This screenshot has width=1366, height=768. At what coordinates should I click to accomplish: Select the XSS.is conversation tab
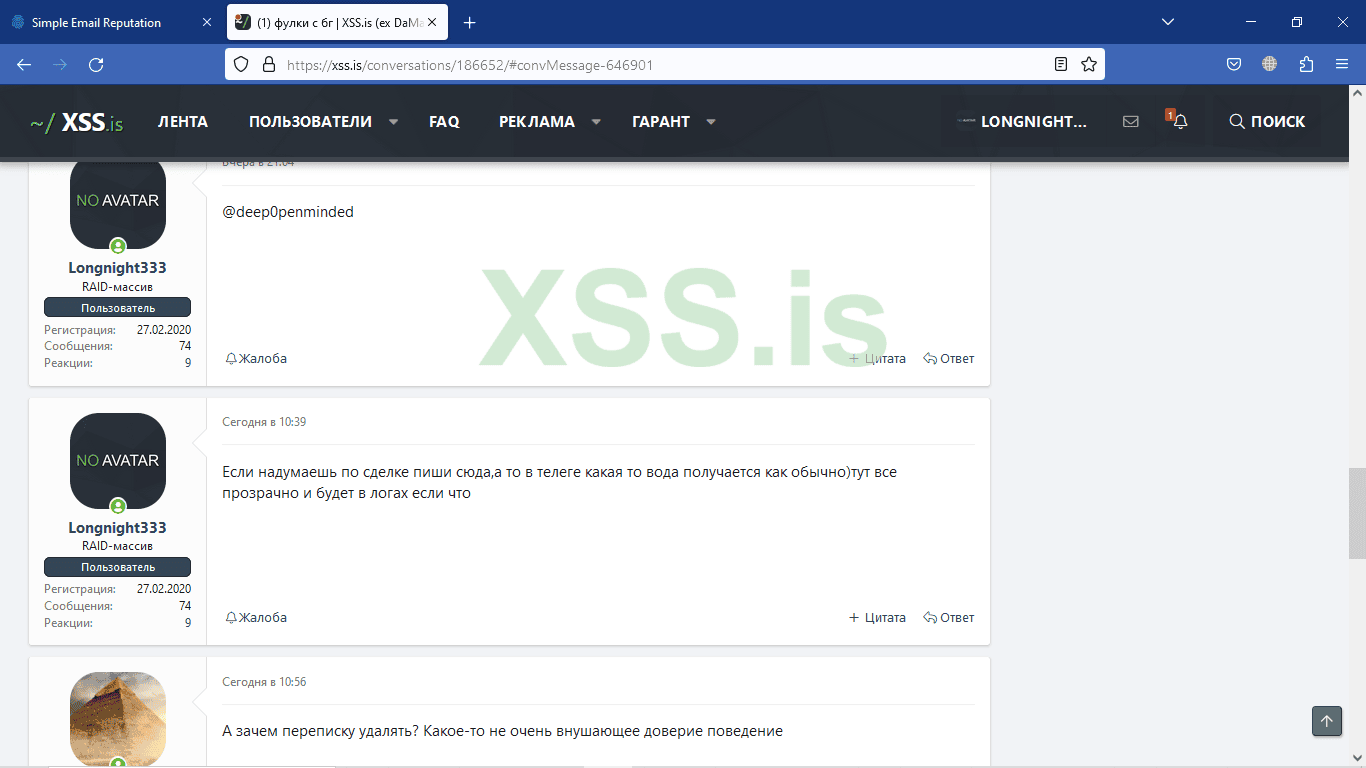337,22
